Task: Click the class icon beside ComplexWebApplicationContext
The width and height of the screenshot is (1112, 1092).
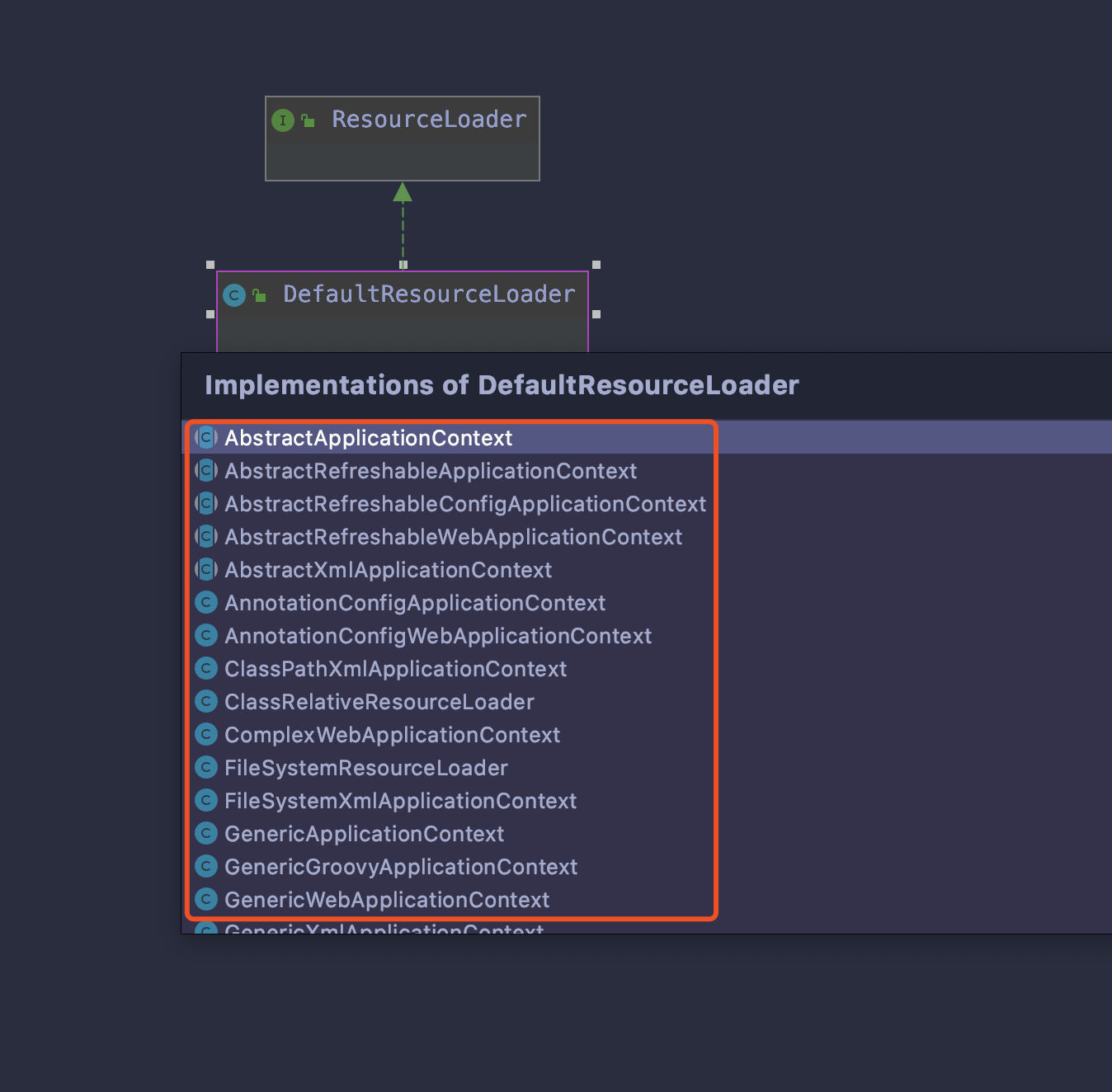Action: point(205,734)
